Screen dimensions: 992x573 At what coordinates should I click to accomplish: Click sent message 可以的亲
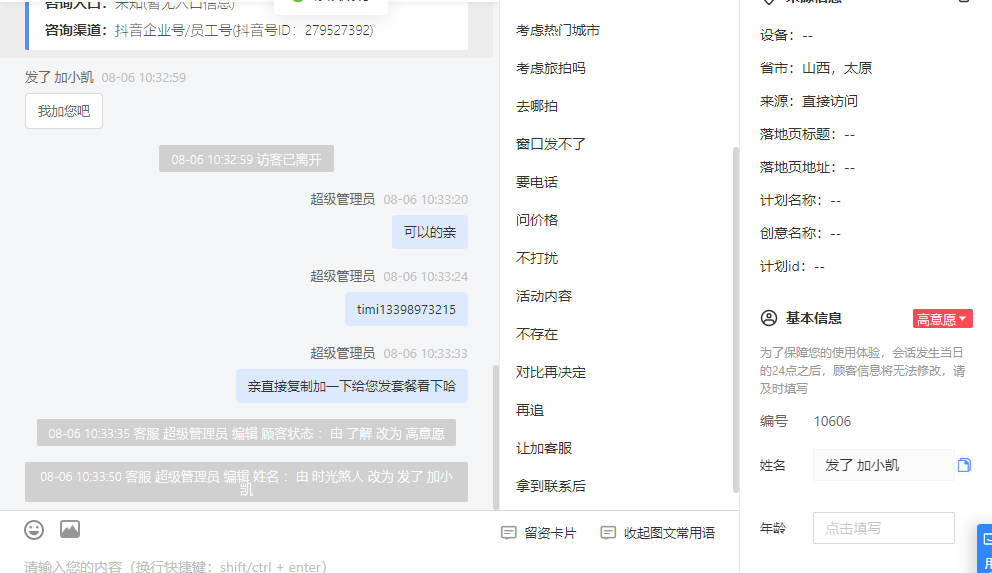click(x=430, y=232)
